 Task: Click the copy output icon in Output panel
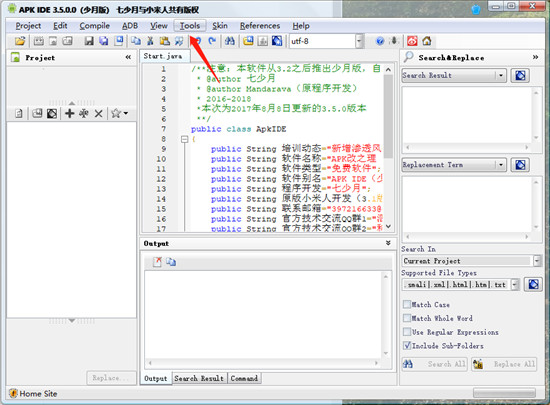(171, 262)
